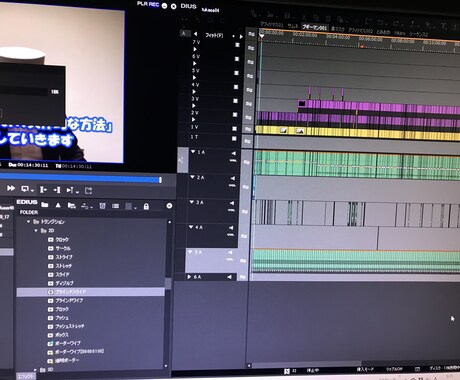
Task: Collapse the トランジション folder
Action: coord(28,221)
